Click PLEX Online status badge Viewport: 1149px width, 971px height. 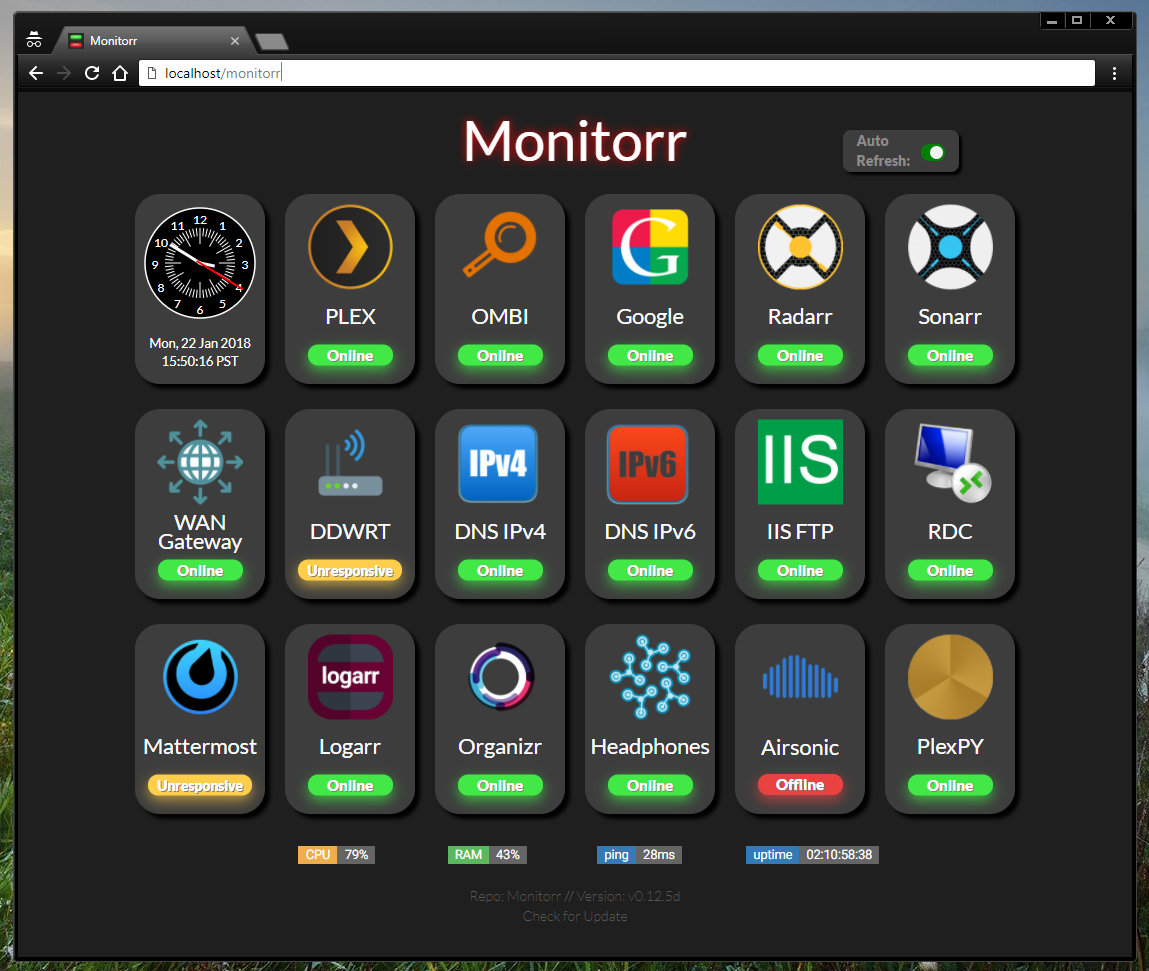pyautogui.click(x=350, y=355)
